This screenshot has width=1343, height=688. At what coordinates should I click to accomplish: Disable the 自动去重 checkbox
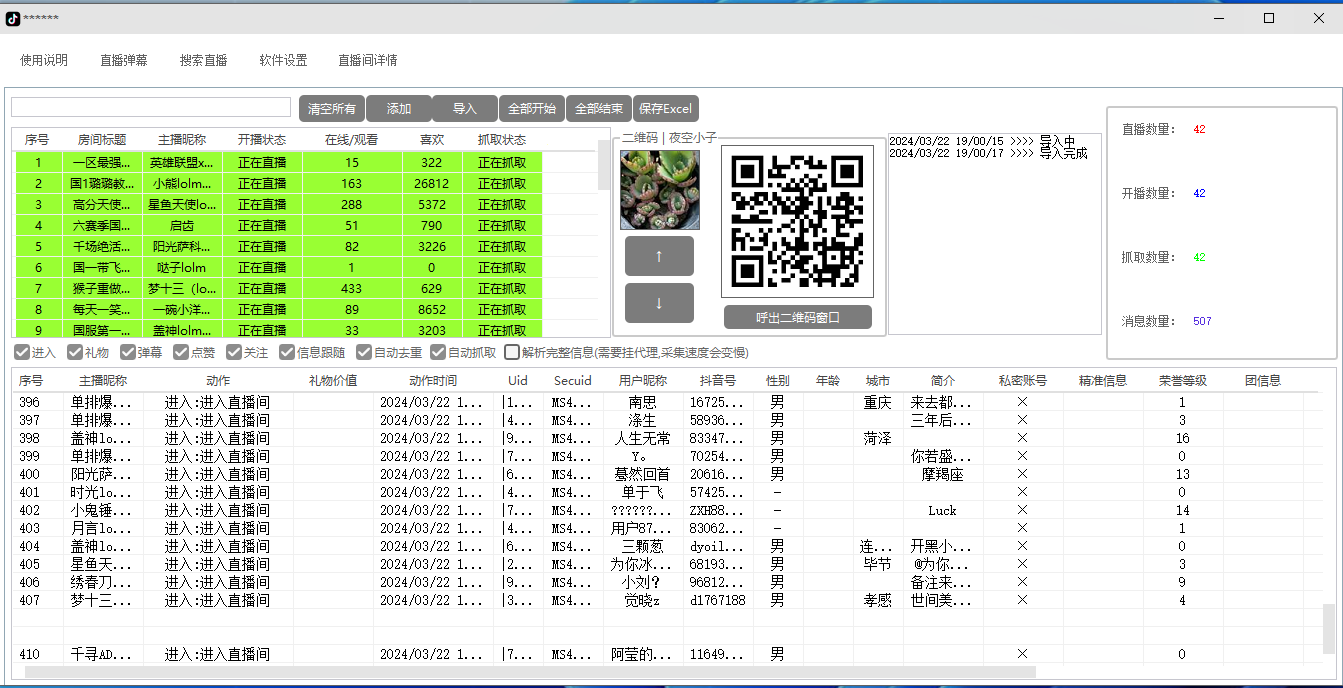coord(364,352)
